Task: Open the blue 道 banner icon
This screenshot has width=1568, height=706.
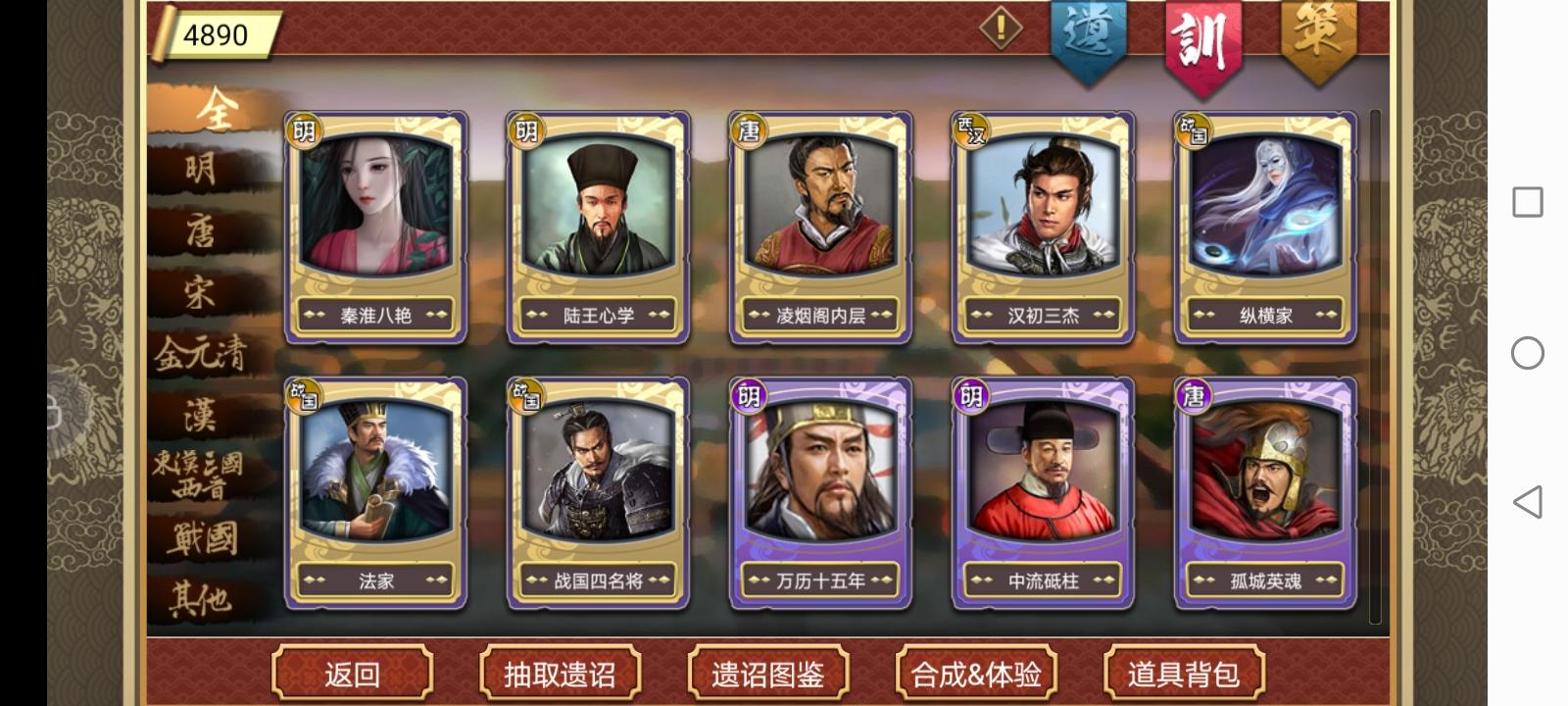Action: click(x=1089, y=39)
